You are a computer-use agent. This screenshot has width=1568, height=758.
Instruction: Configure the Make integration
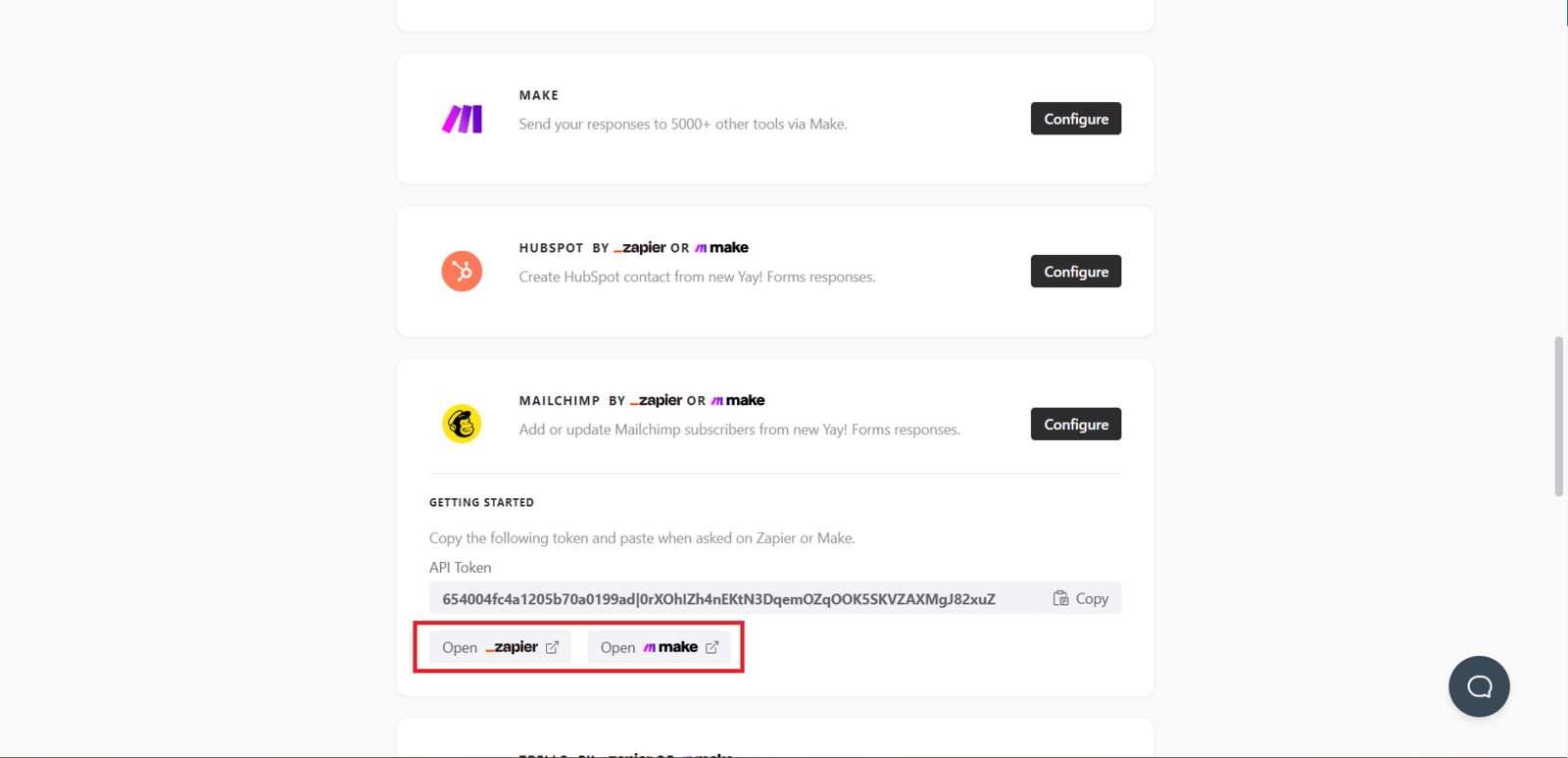tap(1075, 119)
